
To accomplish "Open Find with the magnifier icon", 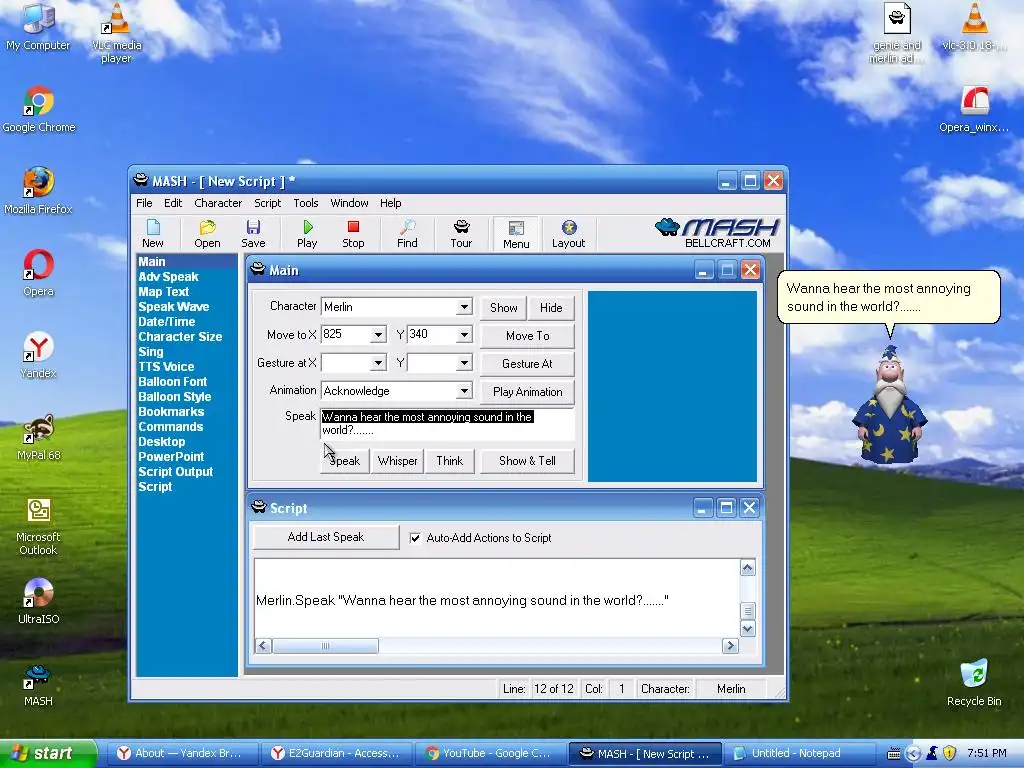I will coord(407,234).
